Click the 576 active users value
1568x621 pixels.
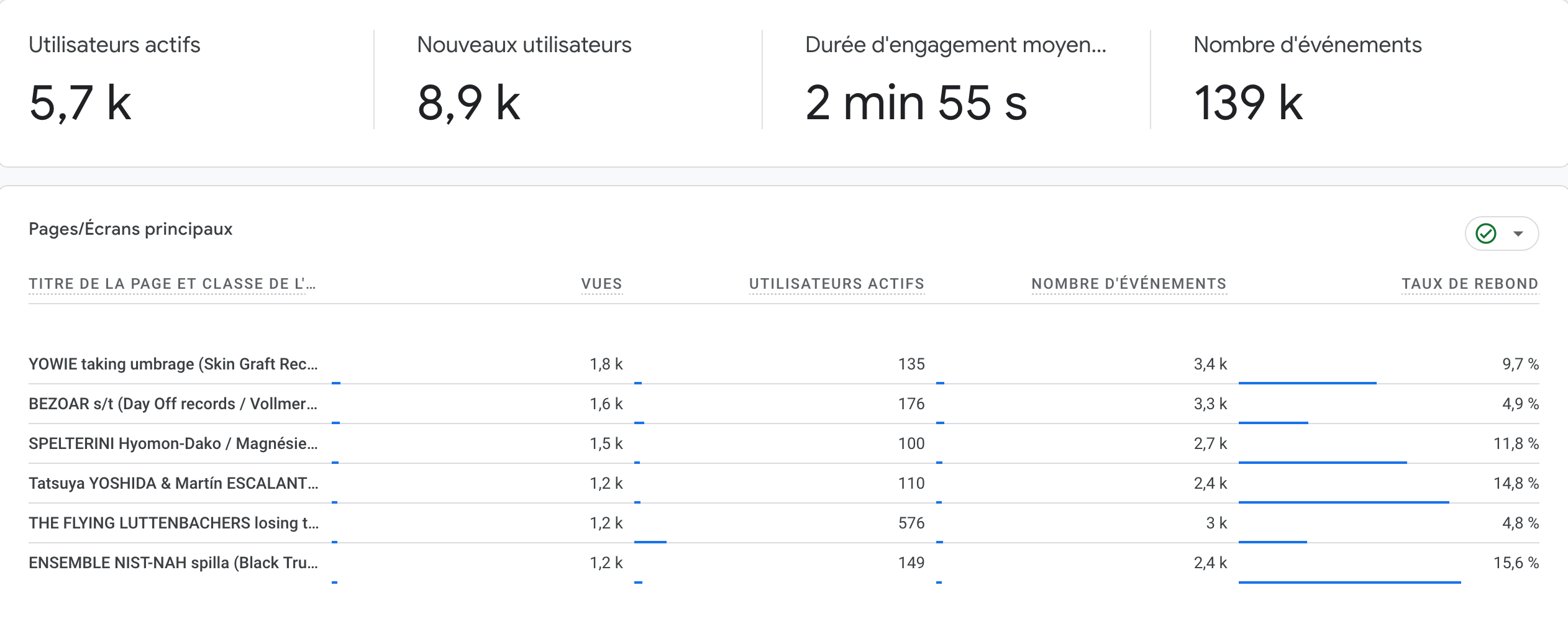point(911,523)
